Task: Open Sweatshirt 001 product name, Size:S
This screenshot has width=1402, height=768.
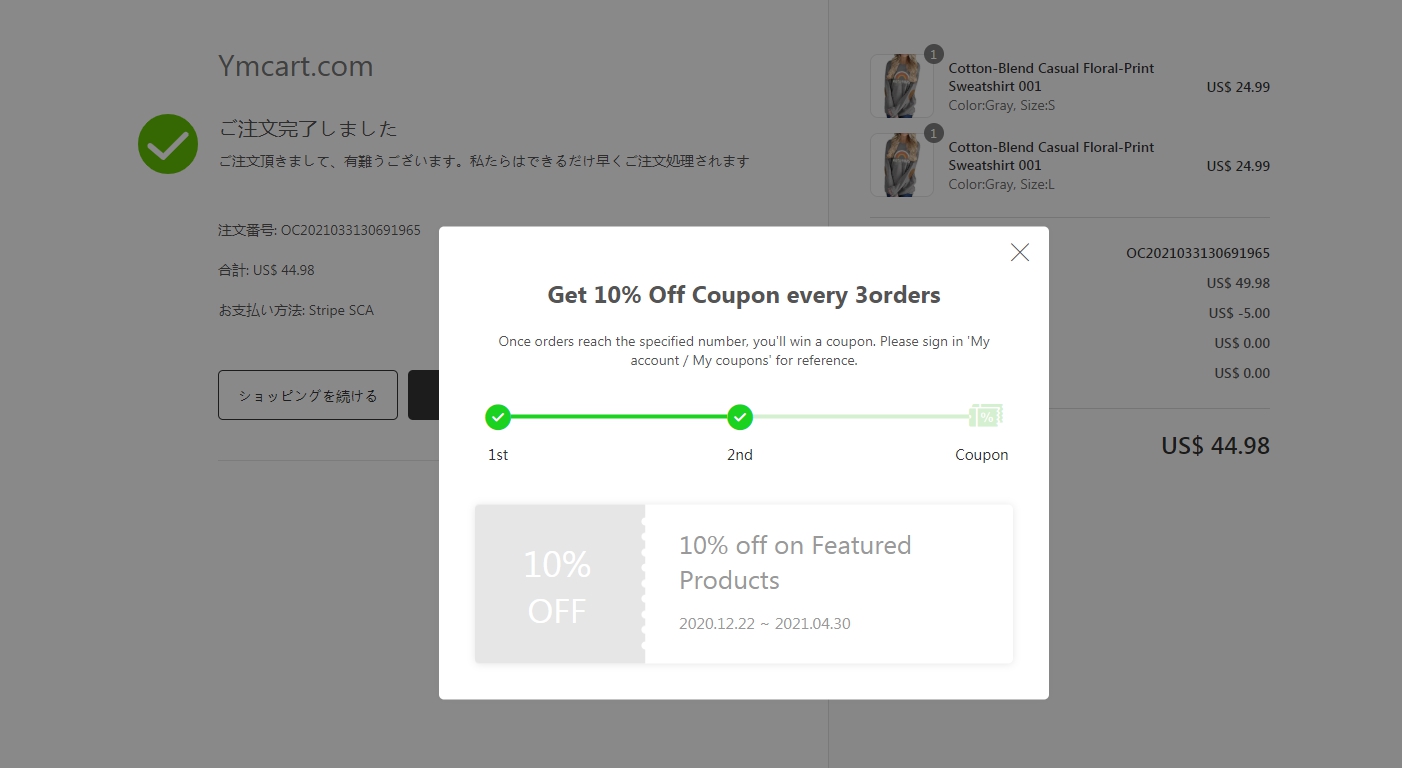Action: 1050,77
